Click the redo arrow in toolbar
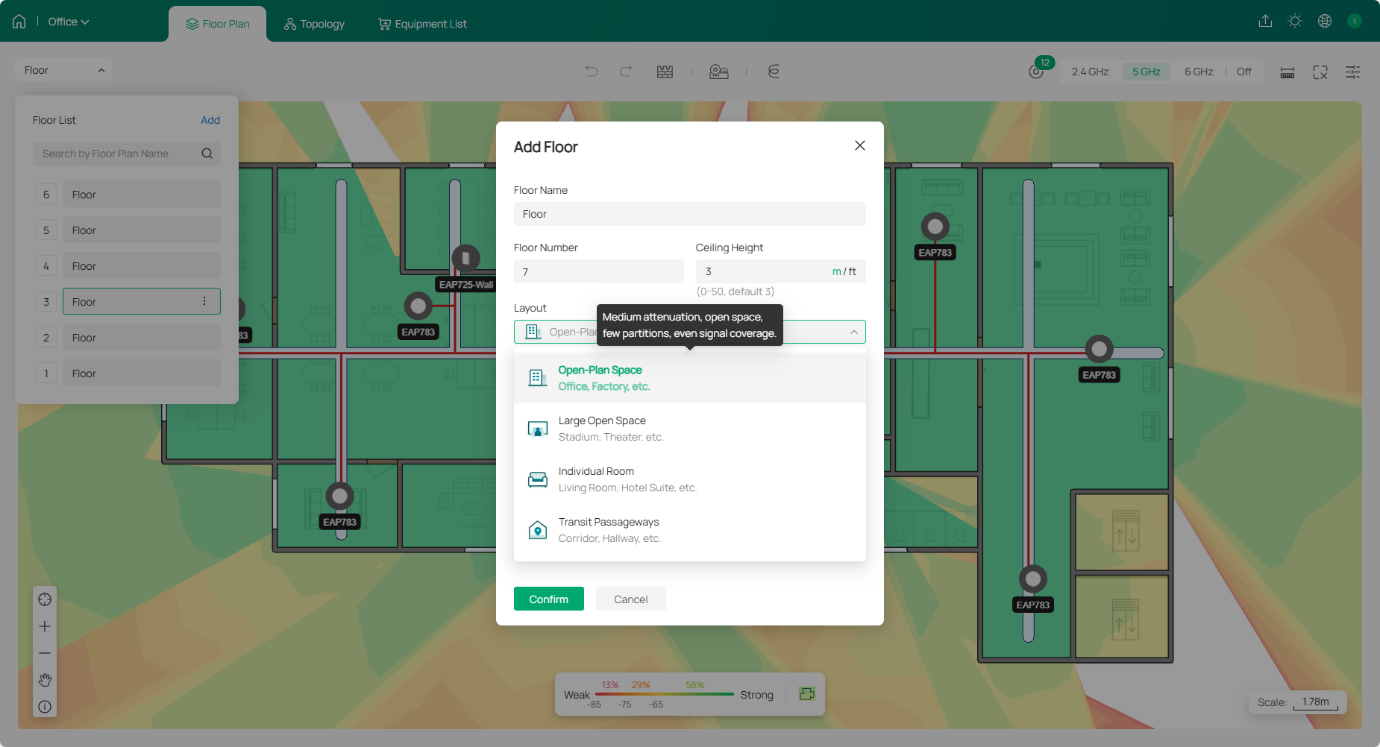Screen dimensions: 1380x747 click(626, 71)
